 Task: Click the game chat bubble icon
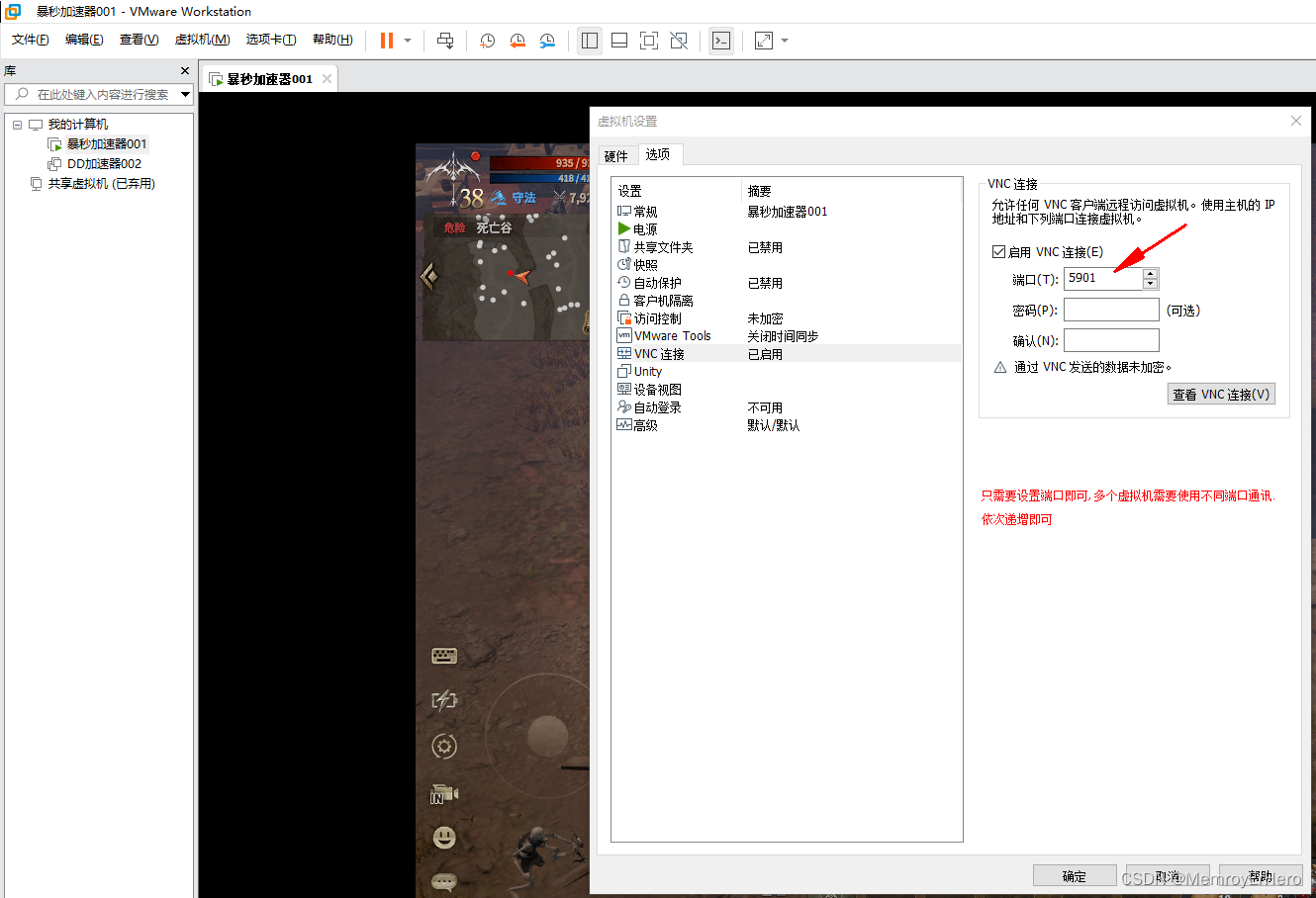pos(444,880)
